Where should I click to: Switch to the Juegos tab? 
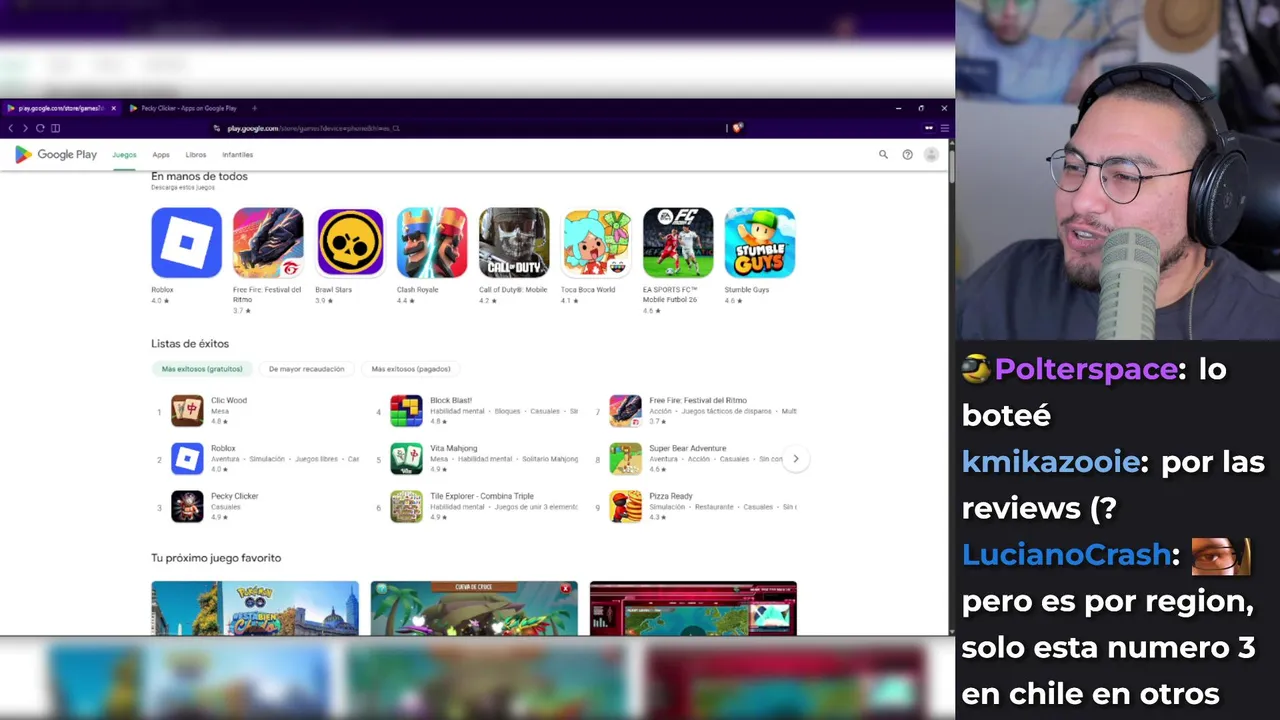pos(124,155)
